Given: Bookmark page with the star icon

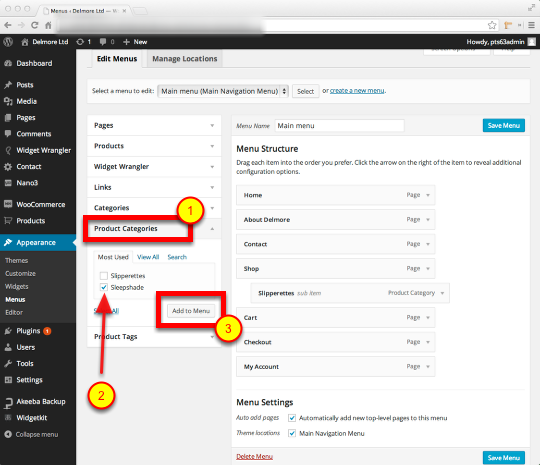Looking at the screenshot, I should click(x=492, y=25).
